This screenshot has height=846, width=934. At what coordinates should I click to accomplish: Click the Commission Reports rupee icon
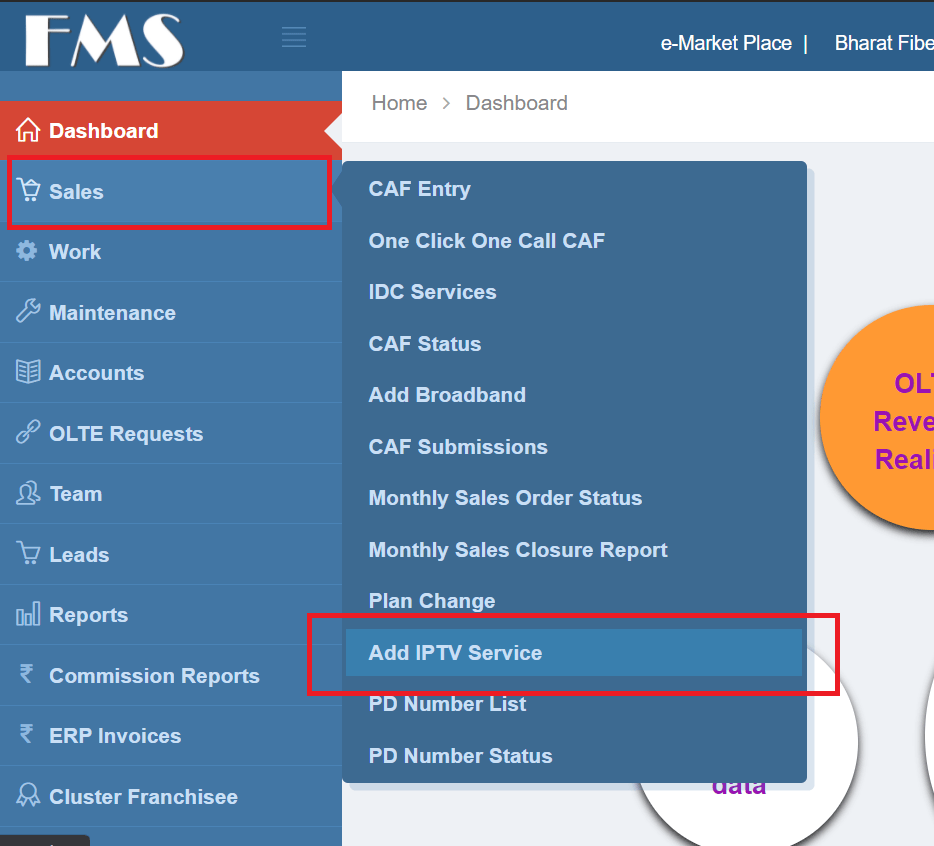28,675
